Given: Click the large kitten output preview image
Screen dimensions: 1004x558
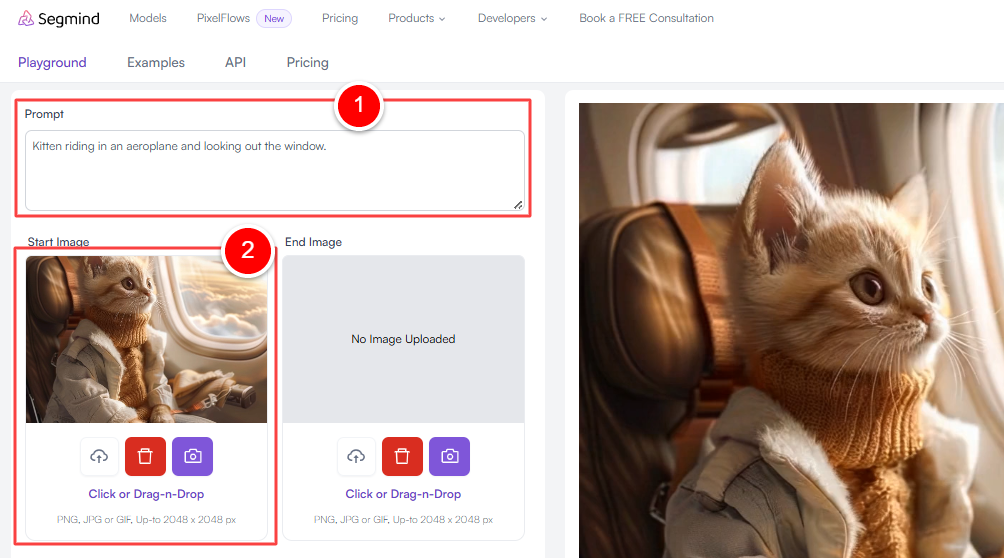Looking at the screenshot, I should click(791, 331).
